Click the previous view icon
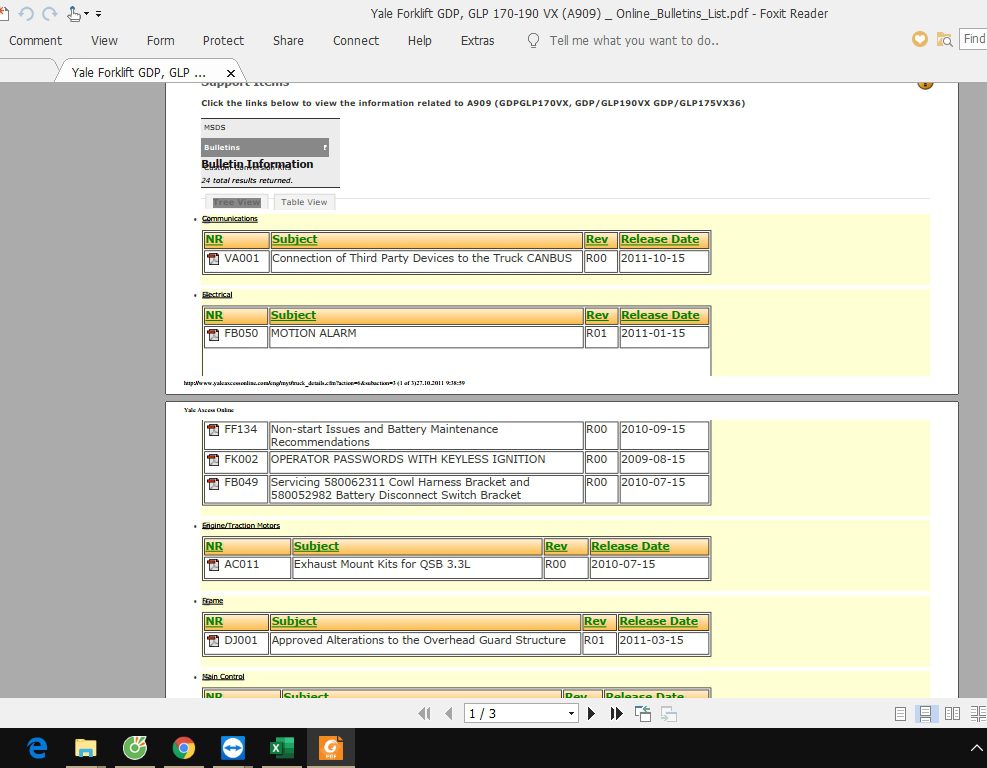987x768 pixels. 643,713
